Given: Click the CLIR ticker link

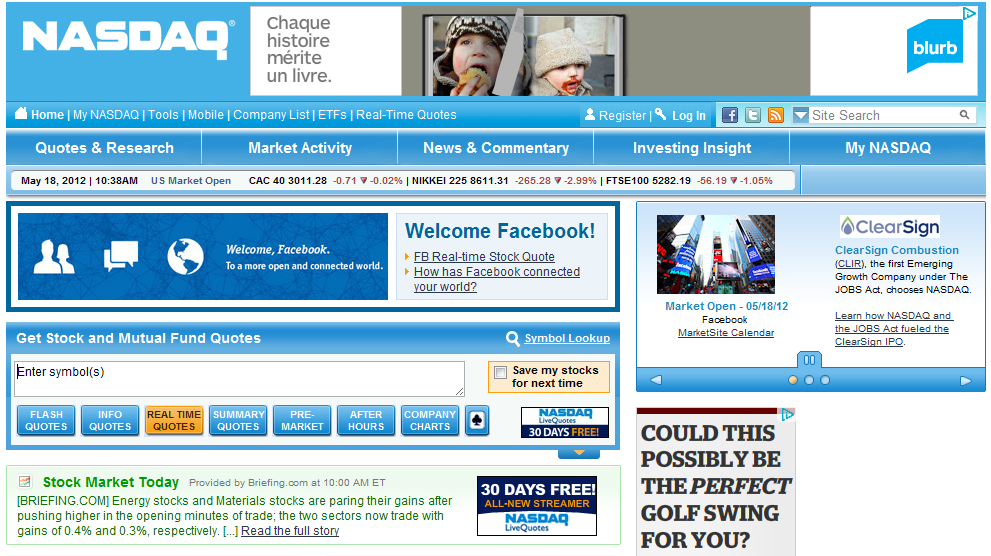Looking at the screenshot, I should [x=849, y=263].
